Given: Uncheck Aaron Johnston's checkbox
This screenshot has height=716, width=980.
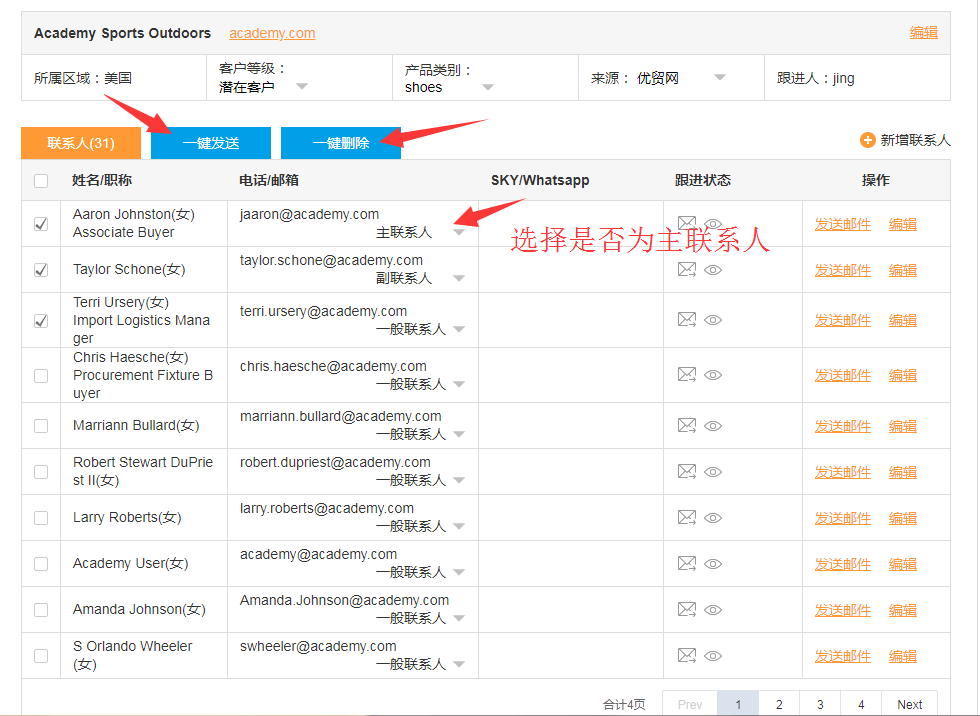Looking at the screenshot, I should point(41,224).
